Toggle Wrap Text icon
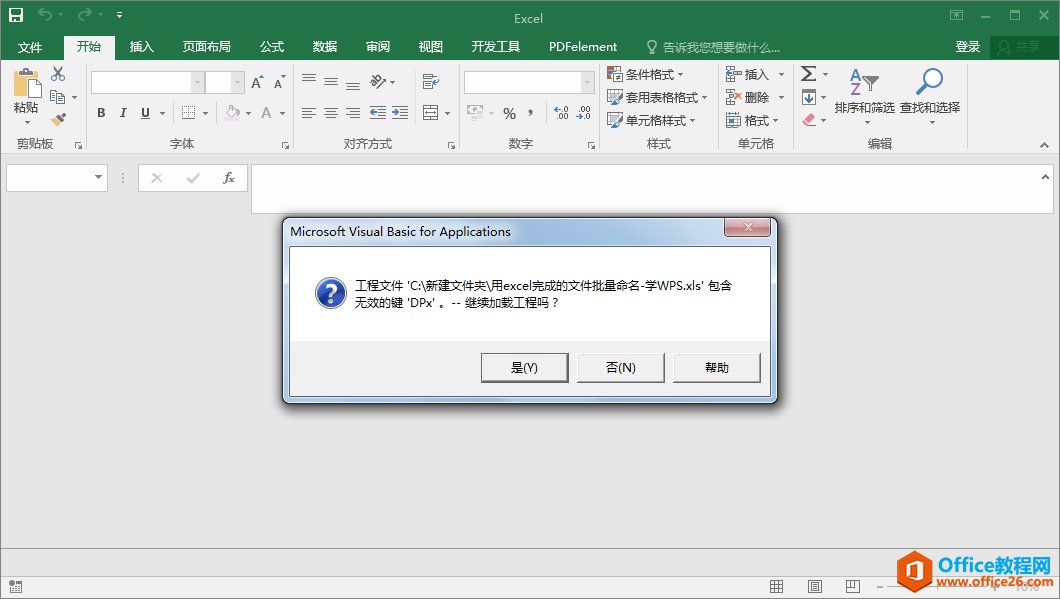This screenshot has height=599, width=1060. 431,82
